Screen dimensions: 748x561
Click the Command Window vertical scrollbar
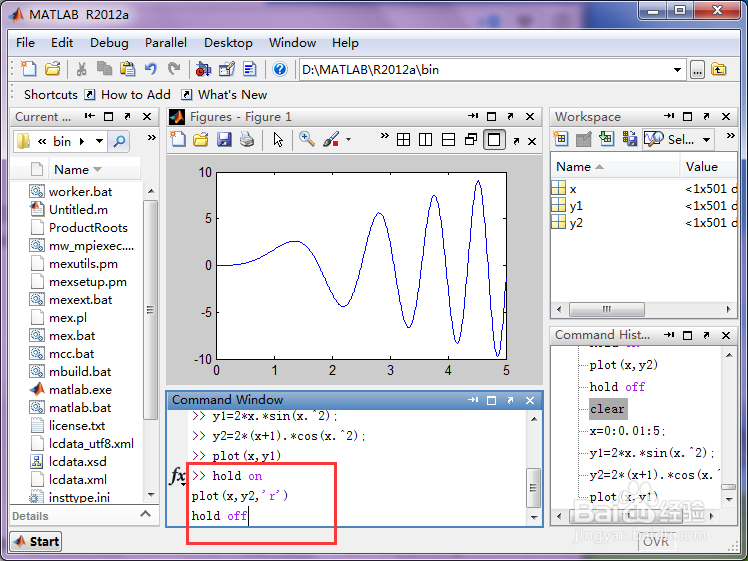coord(533,488)
